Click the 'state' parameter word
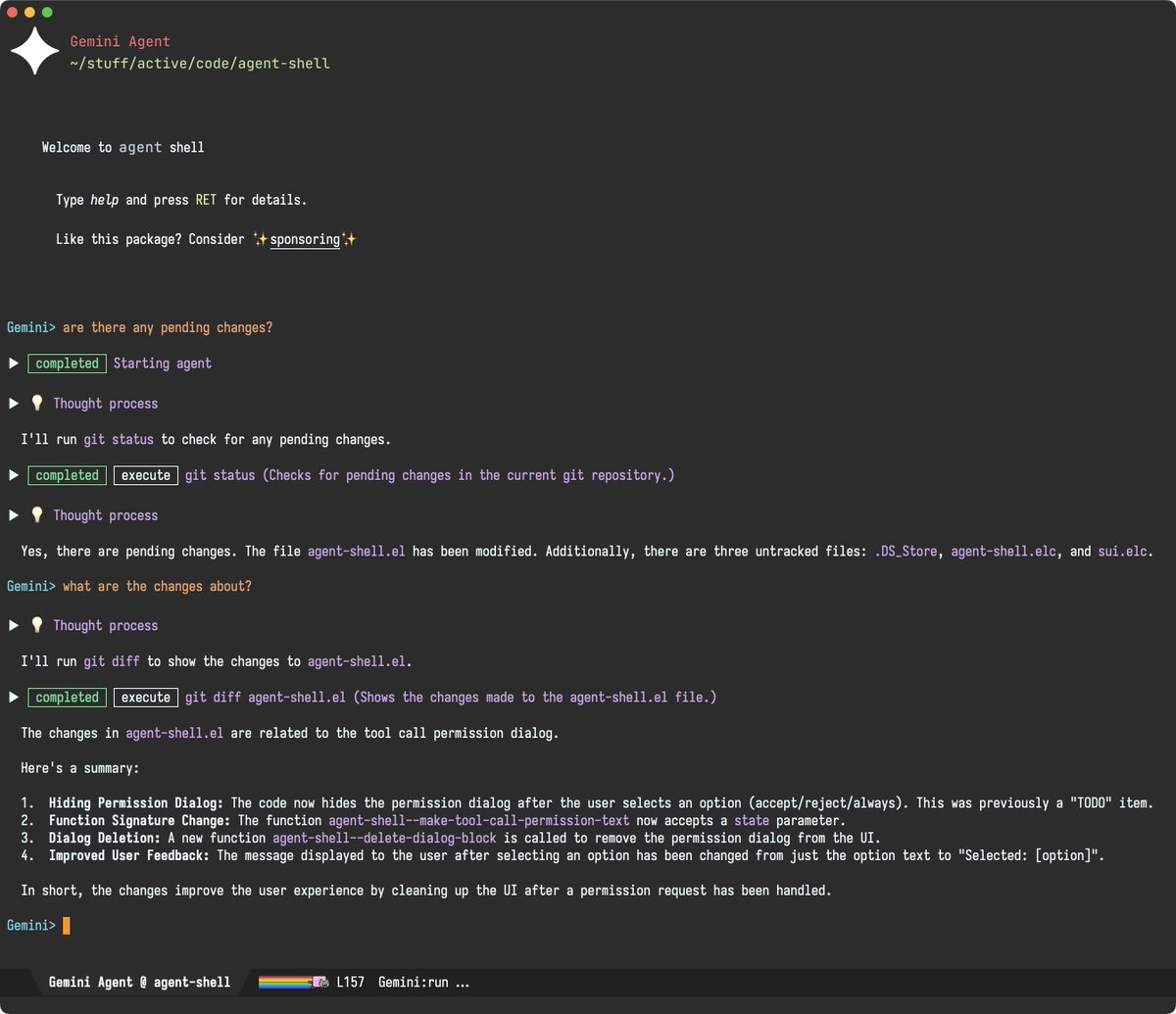 pyautogui.click(x=752, y=820)
